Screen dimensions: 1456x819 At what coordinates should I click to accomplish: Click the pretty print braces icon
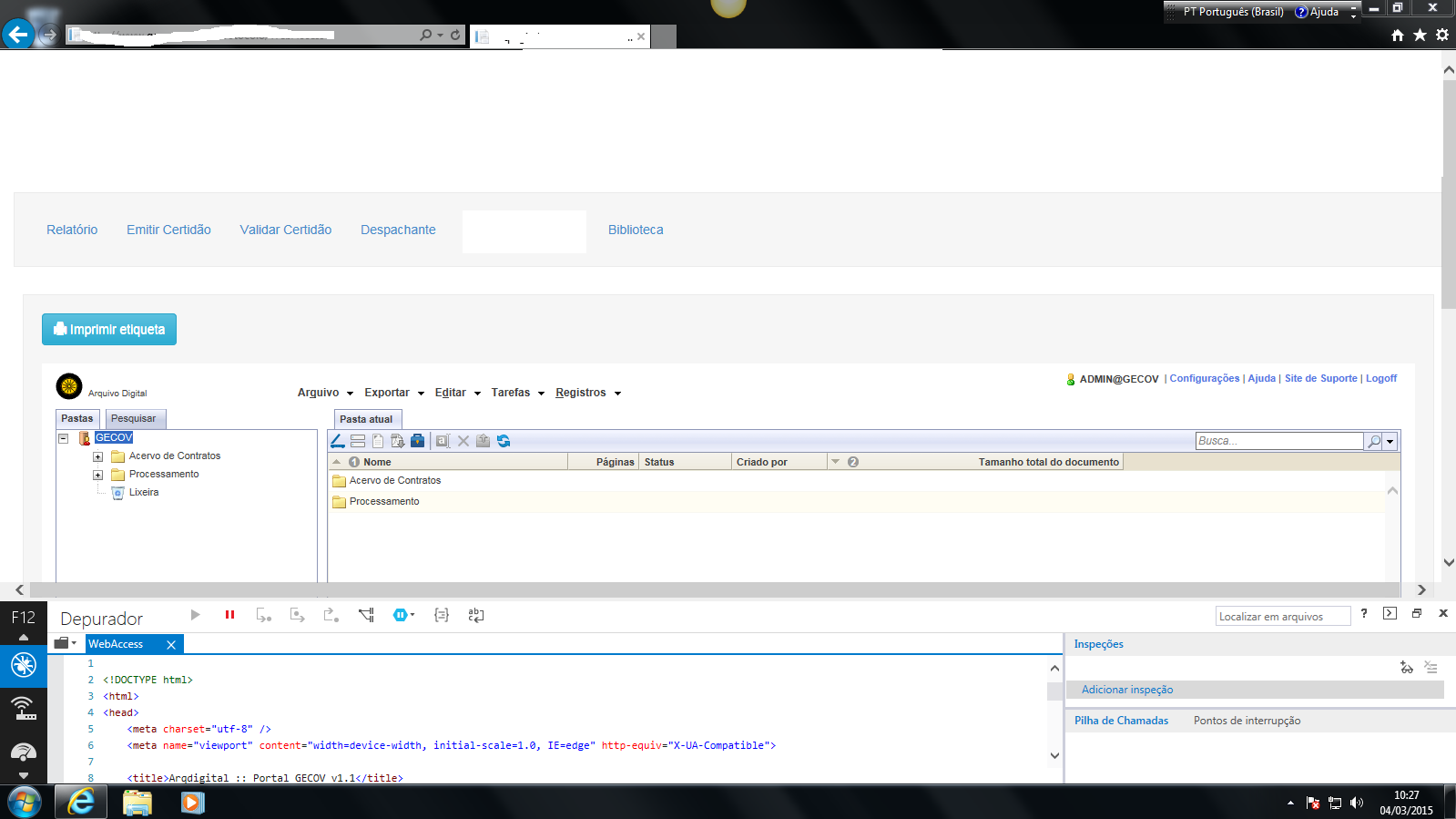pyautogui.click(x=442, y=616)
